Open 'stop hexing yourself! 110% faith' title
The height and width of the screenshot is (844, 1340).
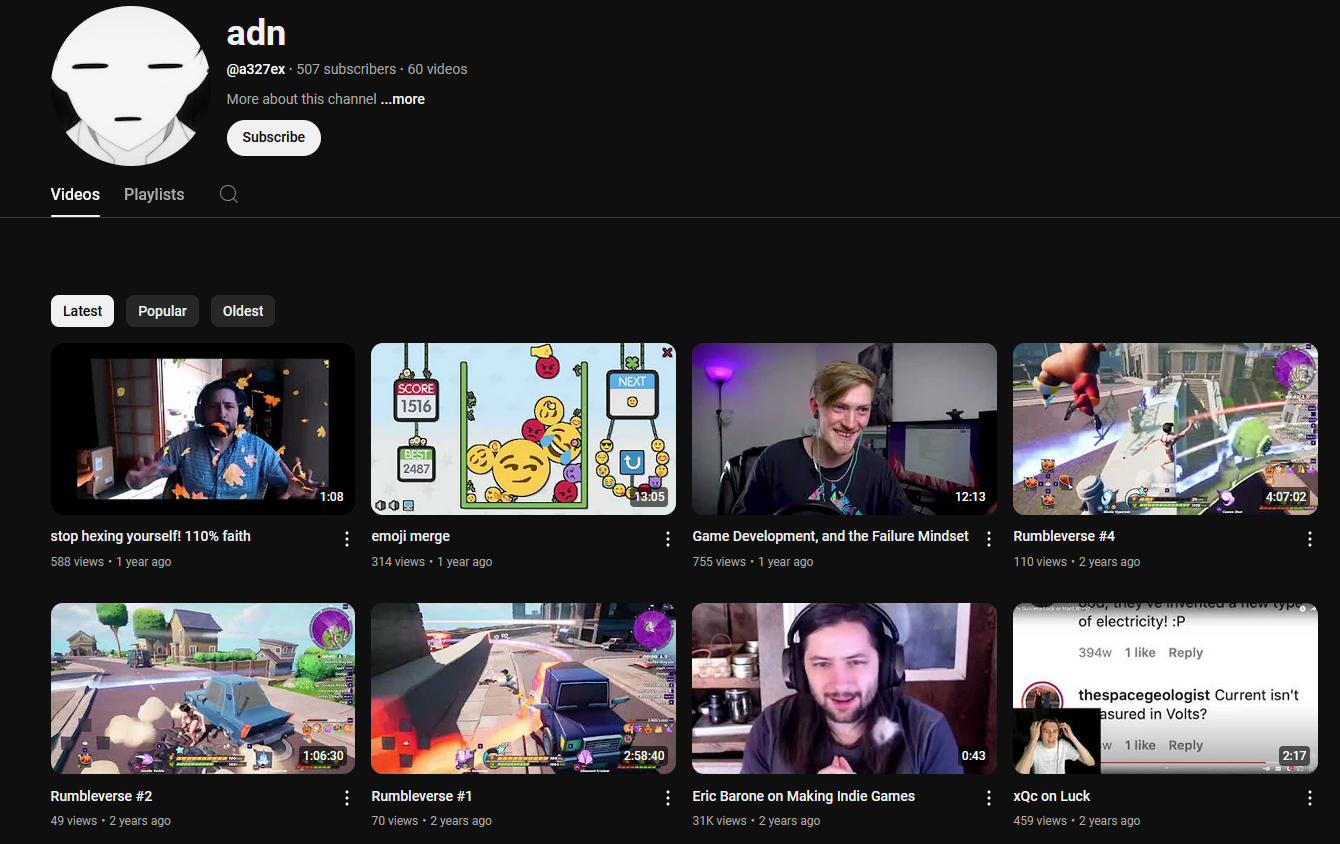(x=151, y=536)
